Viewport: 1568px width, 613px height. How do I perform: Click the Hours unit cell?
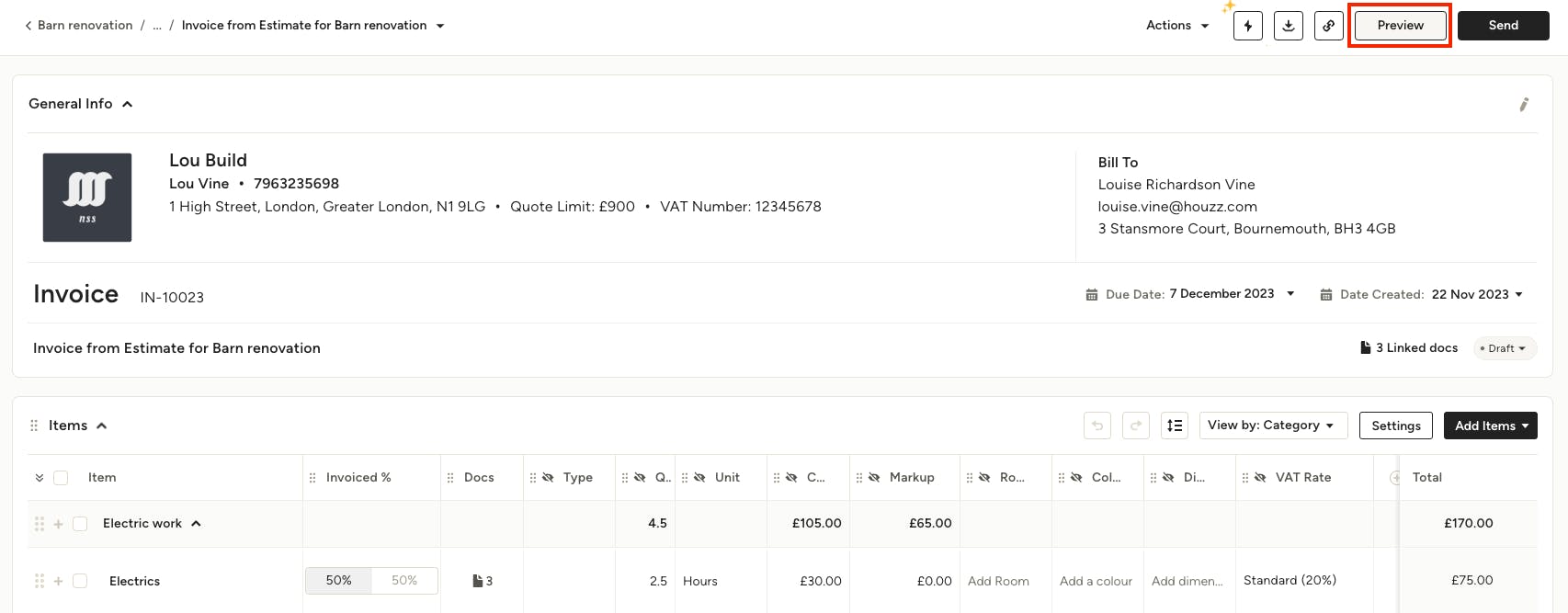pyautogui.click(x=700, y=582)
